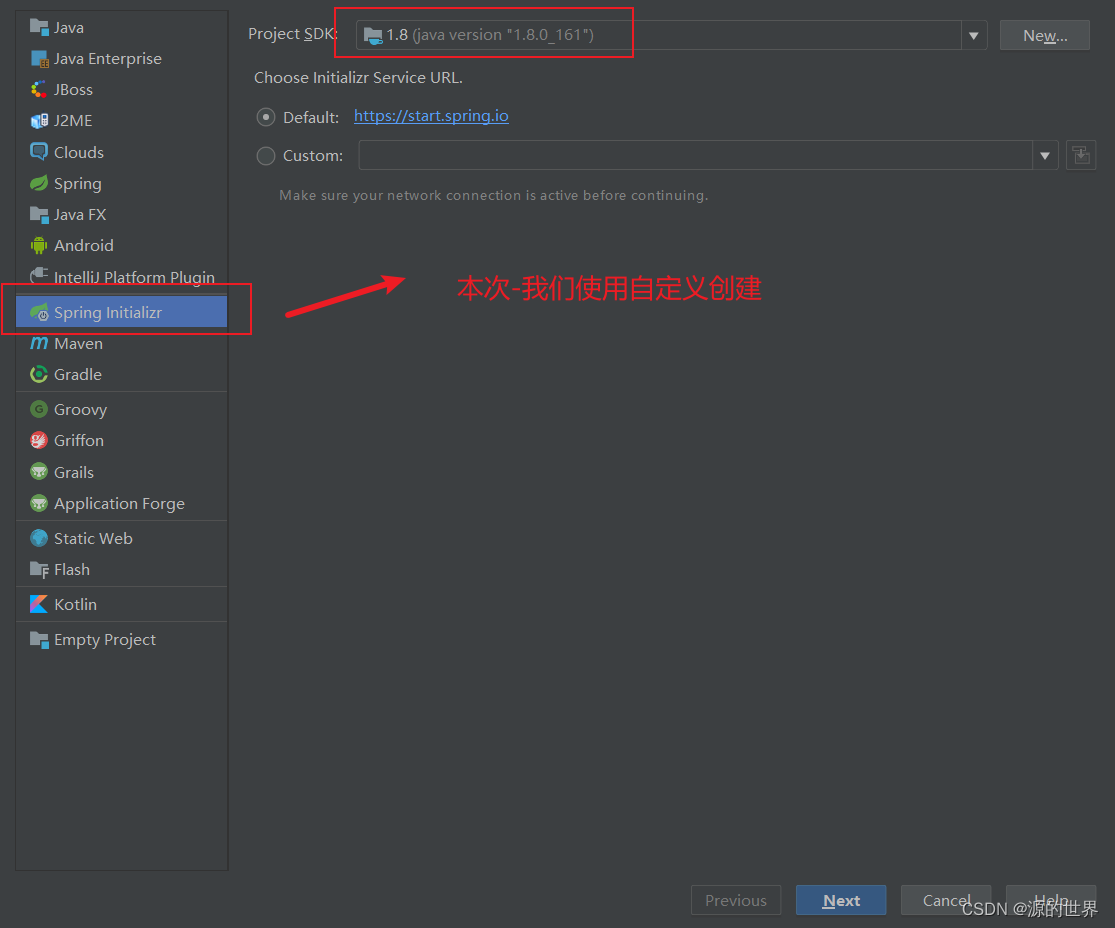1115x928 pixels.
Task: Select the J2ME entry
Action: coord(122,121)
